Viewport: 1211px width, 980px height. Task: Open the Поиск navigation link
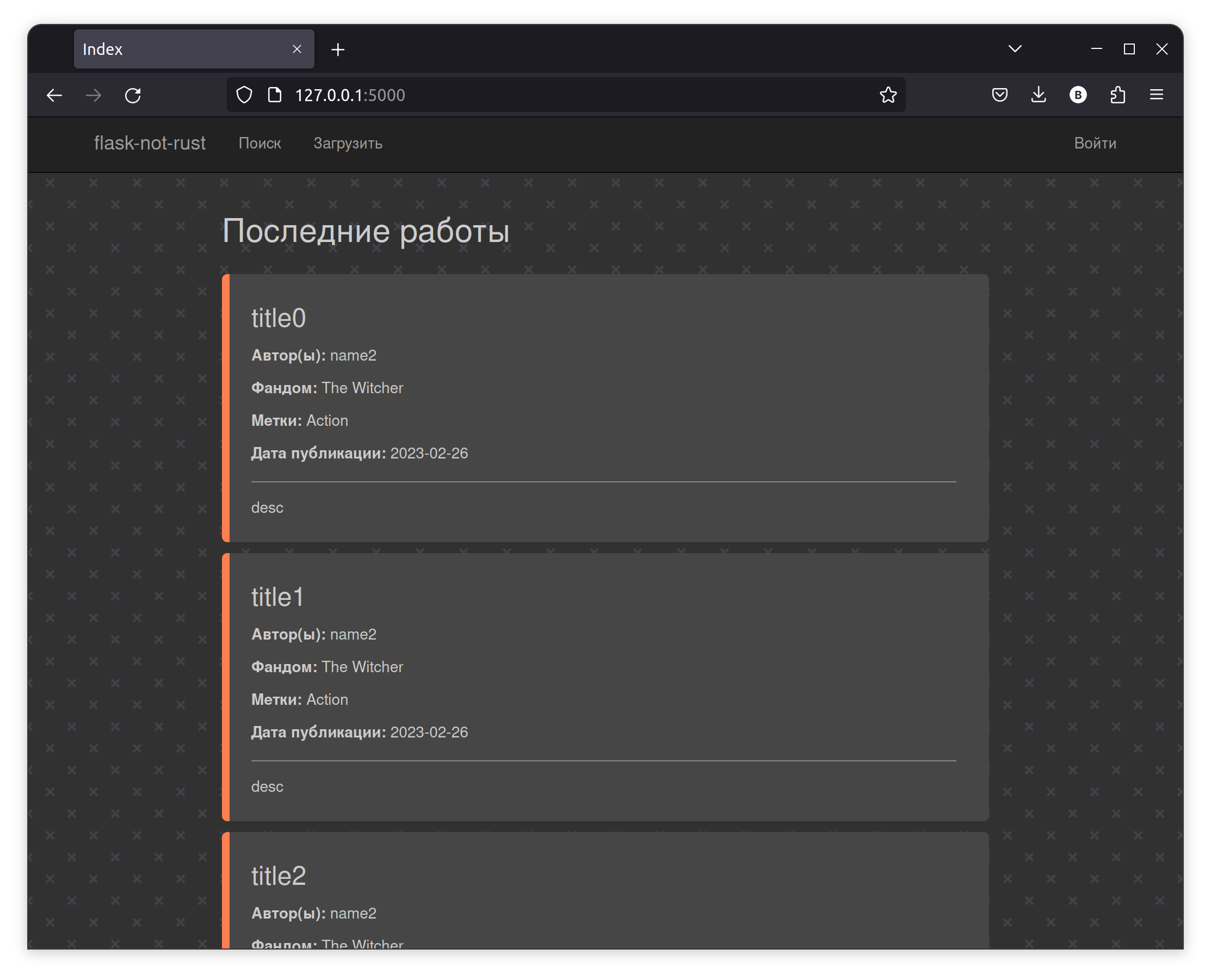point(259,144)
